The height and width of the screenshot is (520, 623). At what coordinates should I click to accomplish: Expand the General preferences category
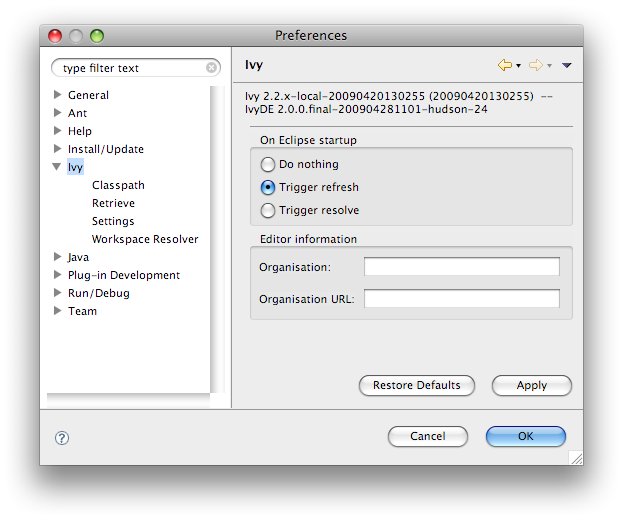(x=58, y=95)
